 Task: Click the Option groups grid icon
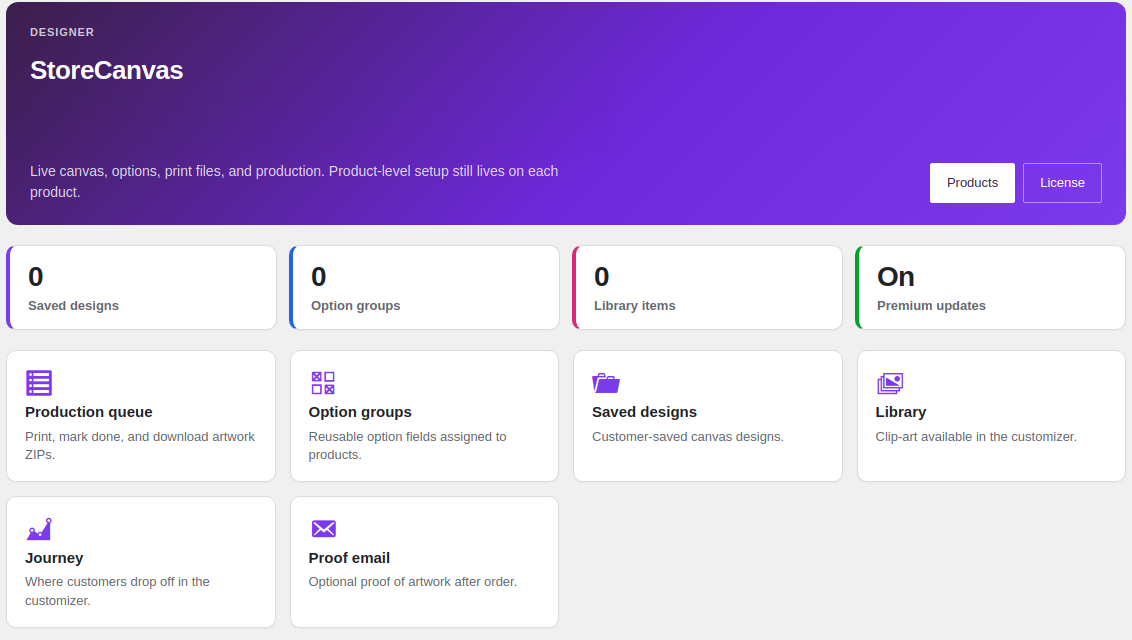(x=323, y=383)
